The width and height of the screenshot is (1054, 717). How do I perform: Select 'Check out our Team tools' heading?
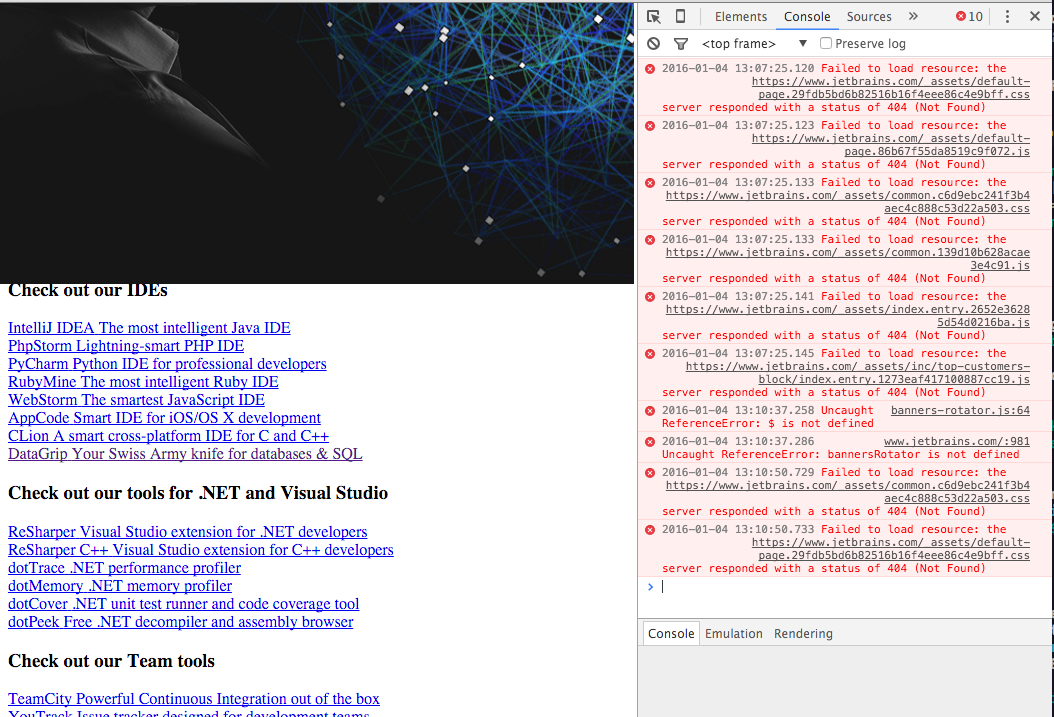tap(112, 661)
